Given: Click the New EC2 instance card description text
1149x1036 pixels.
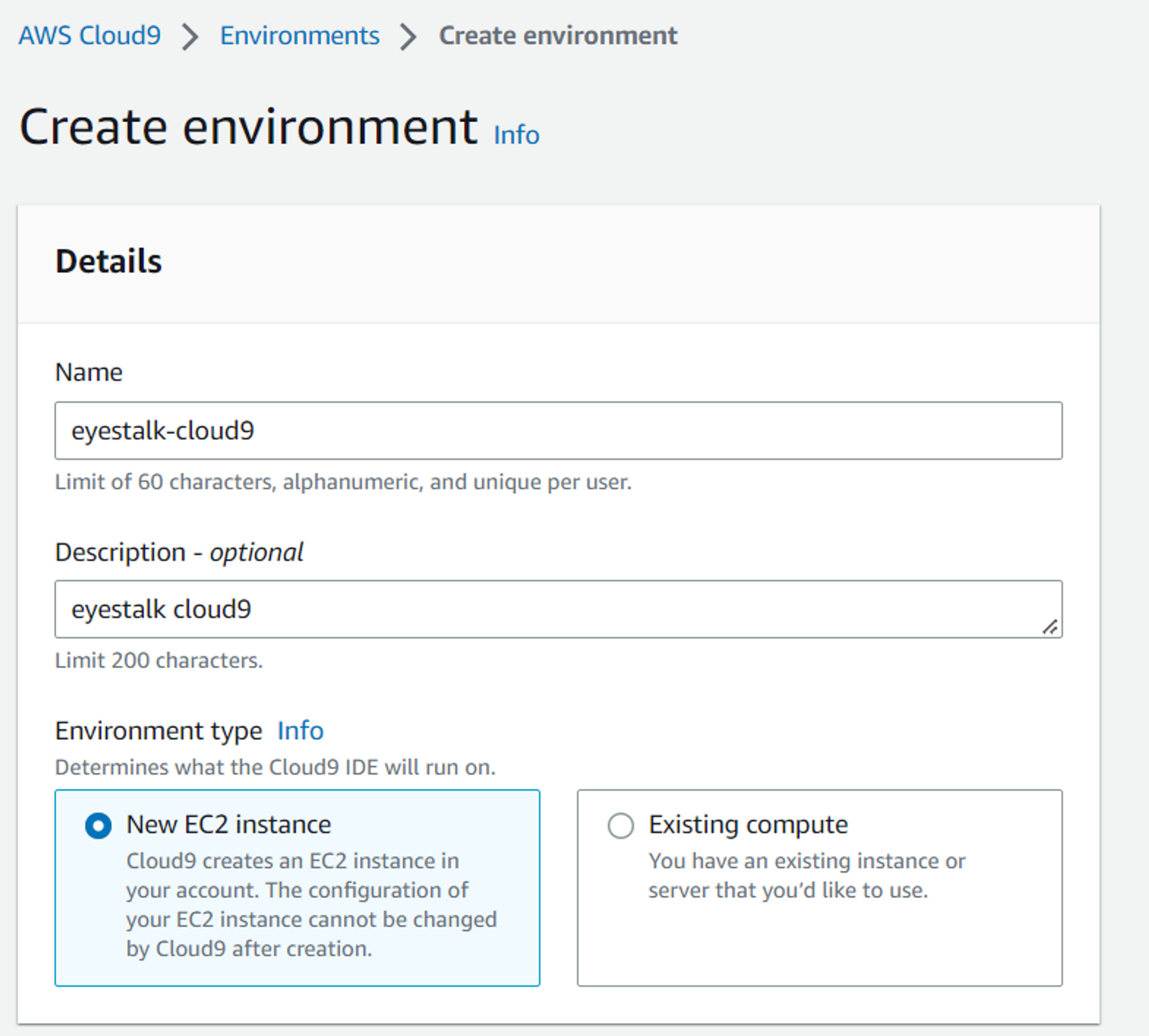Looking at the screenshot, I should coord(312,905).
